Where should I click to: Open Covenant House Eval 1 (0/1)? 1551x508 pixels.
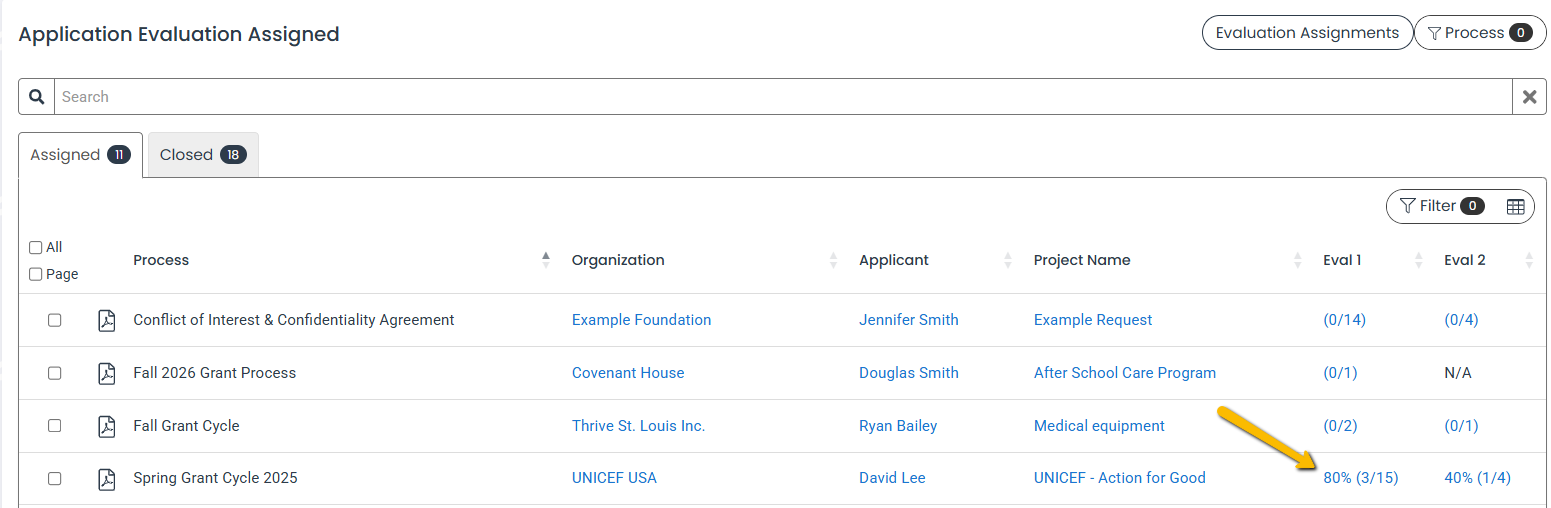1340,373
